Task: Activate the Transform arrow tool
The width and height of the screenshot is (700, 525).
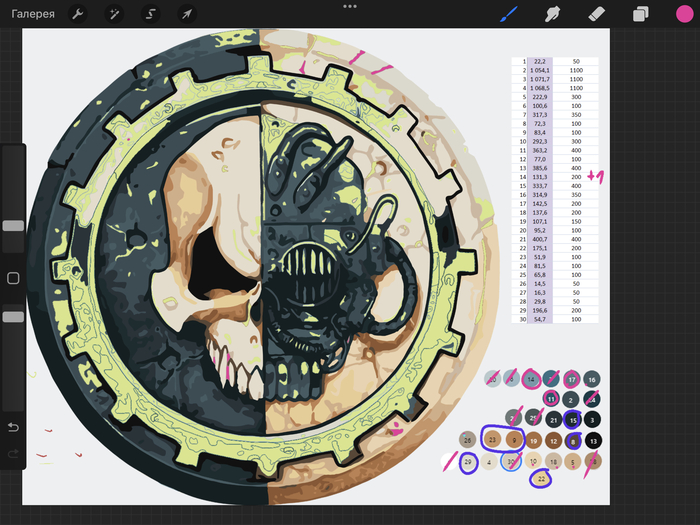Action: pyautogui.click(x=186, y=14)
